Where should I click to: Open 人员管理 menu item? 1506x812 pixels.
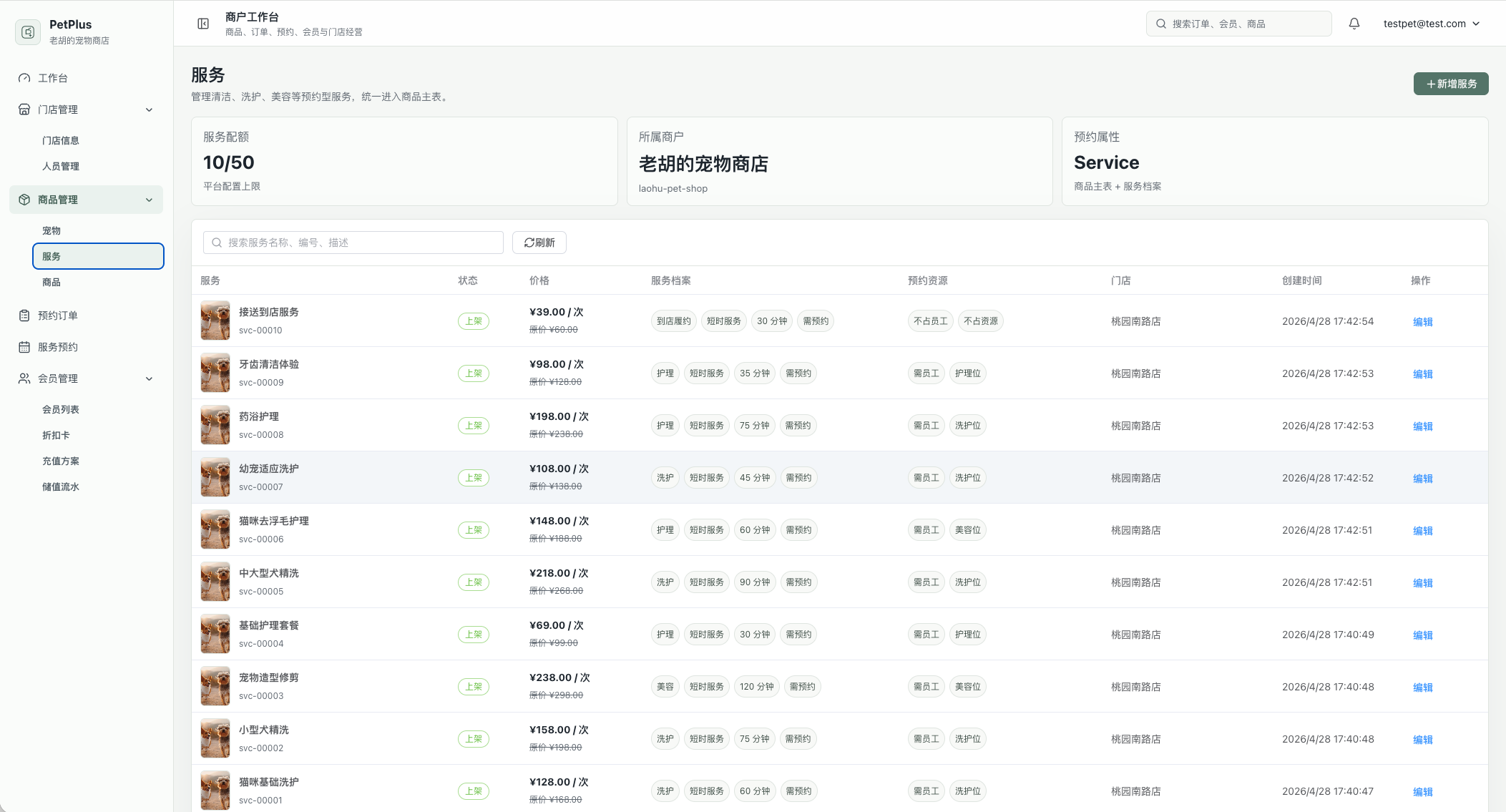click(98, 166)
